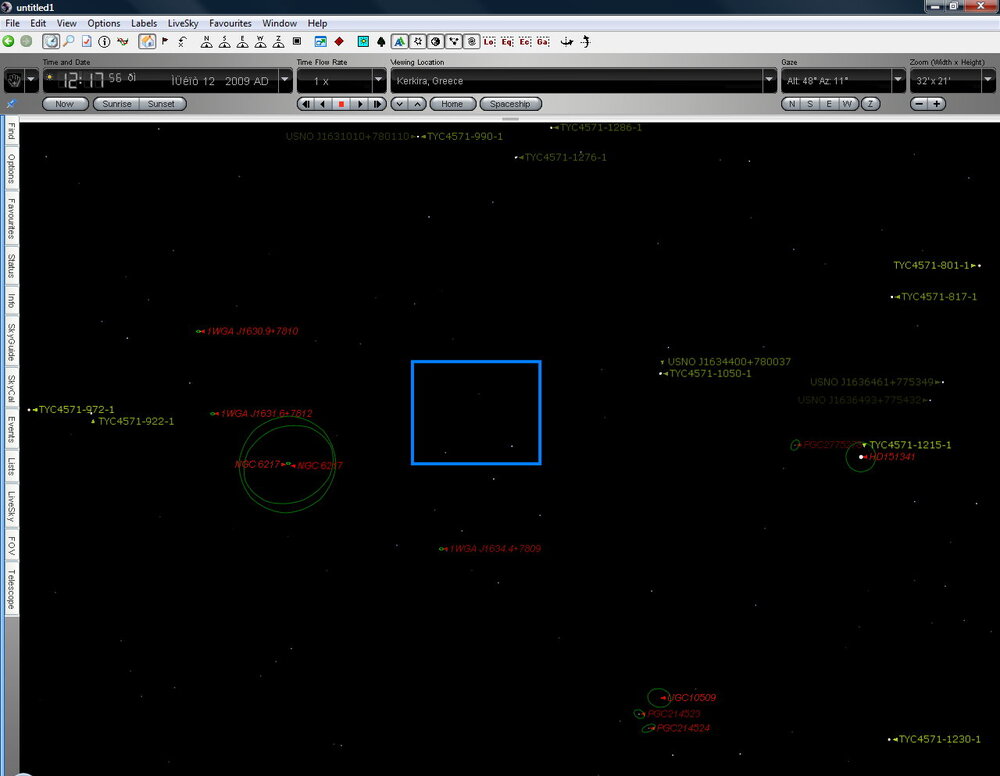Click the NGC 6217 galaxy label
Image resolution: width=1000 pixels, height=776 pixels.
click(x=256, y=465)
